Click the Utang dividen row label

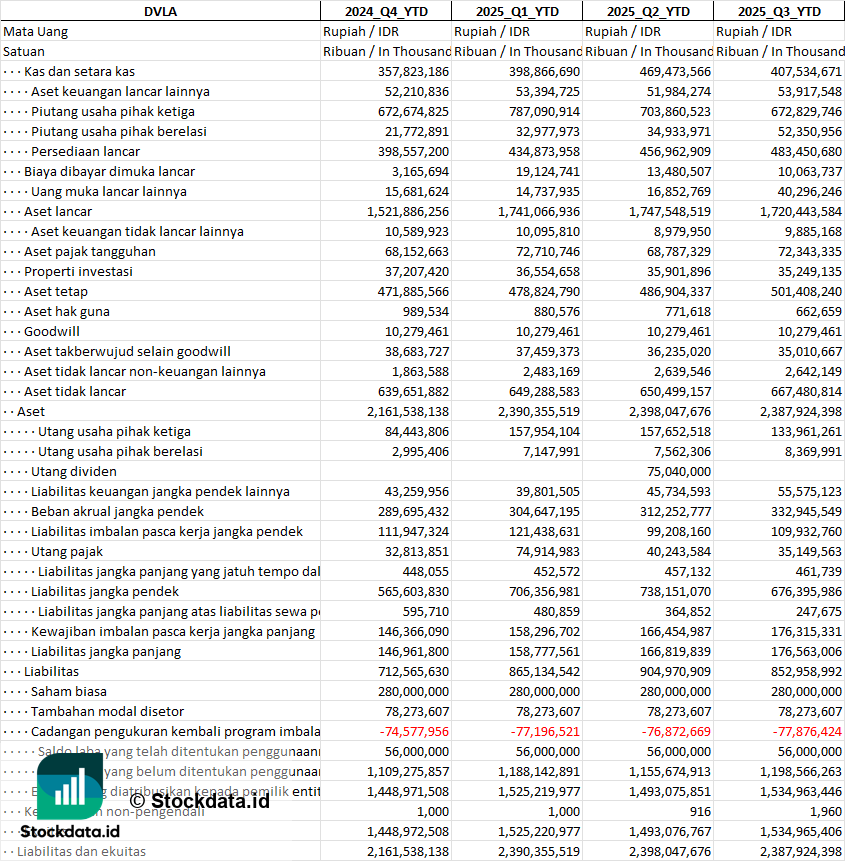point(74,472)
